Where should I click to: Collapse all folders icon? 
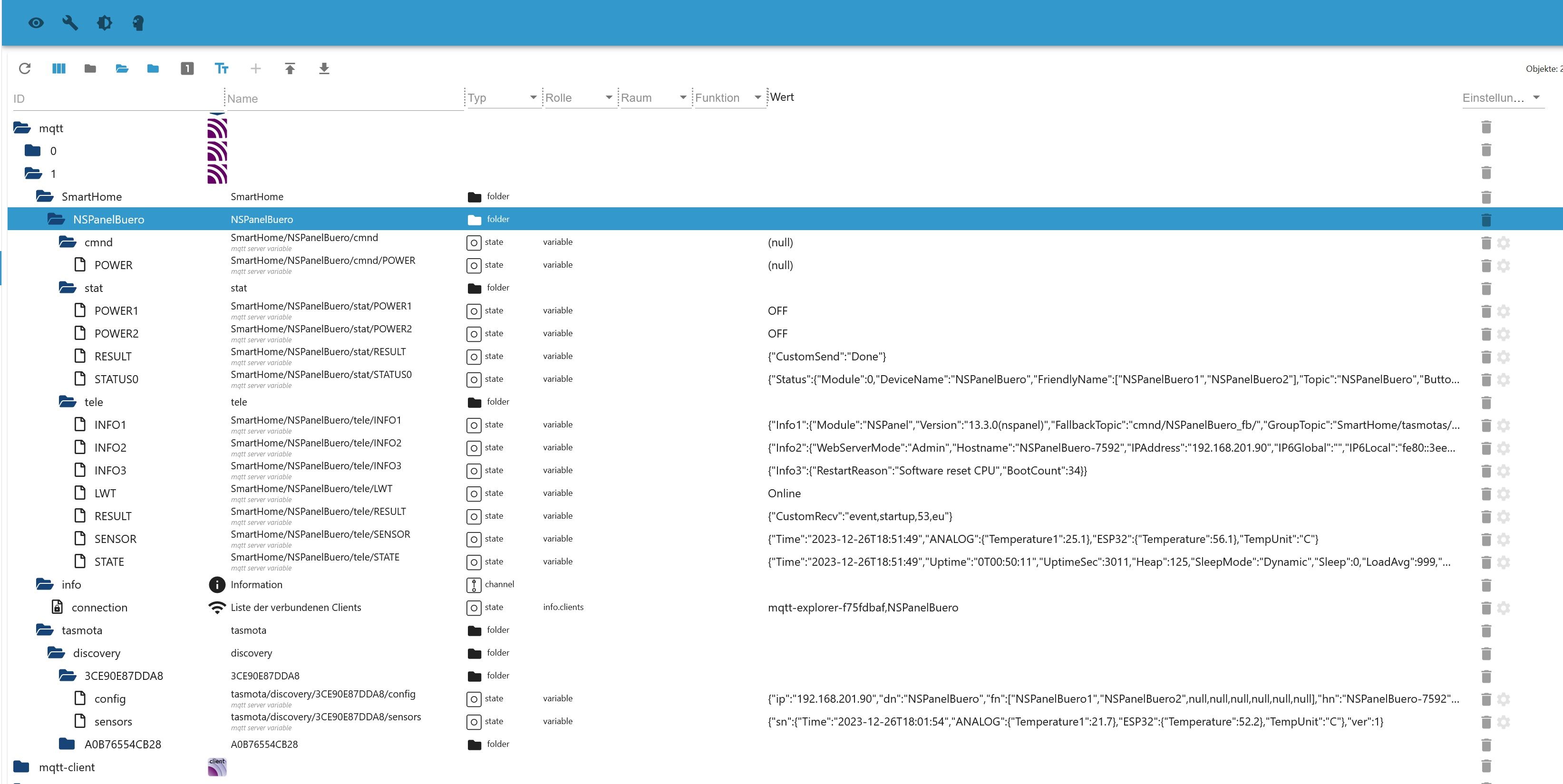pyautogui.click(x=90, y=68)
